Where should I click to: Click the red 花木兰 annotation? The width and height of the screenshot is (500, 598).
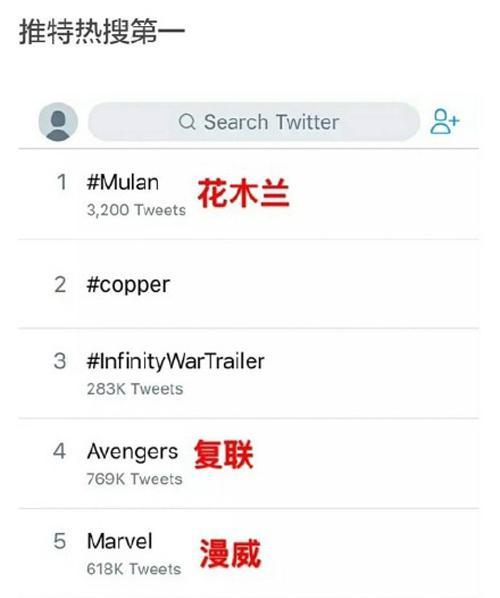click(x=243, y=193)
